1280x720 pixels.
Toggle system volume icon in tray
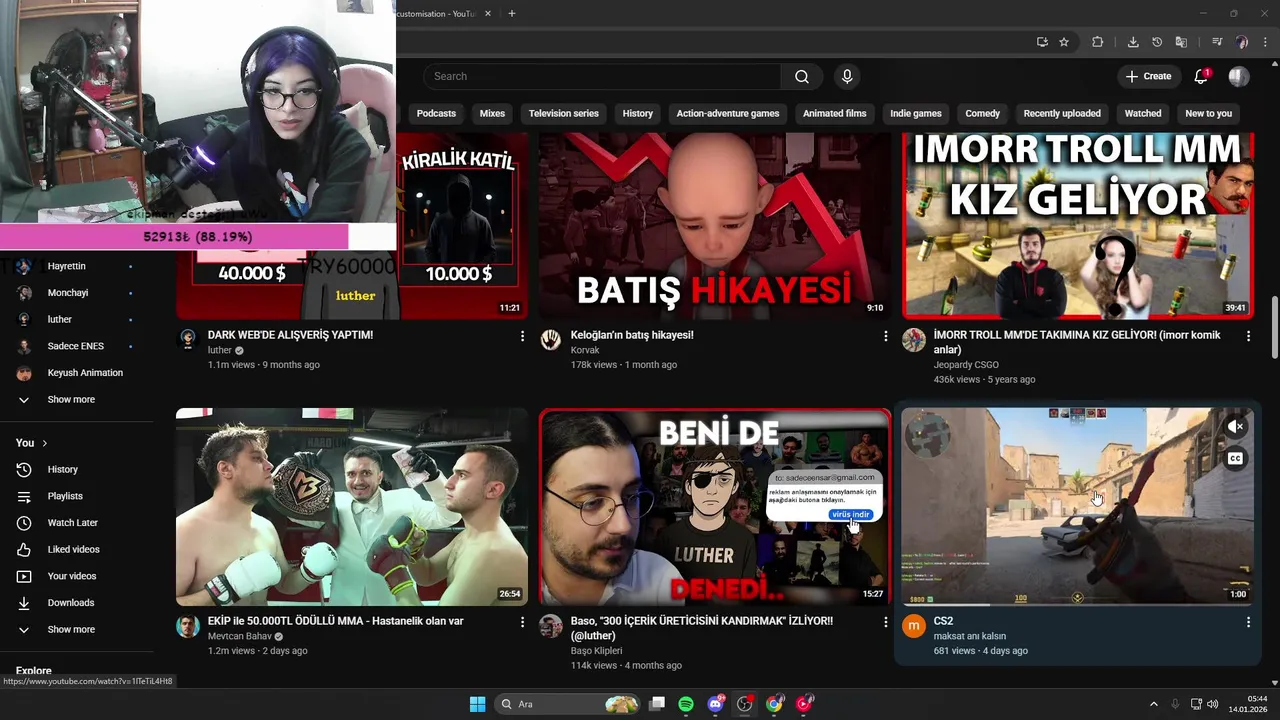click(1212, 704)
